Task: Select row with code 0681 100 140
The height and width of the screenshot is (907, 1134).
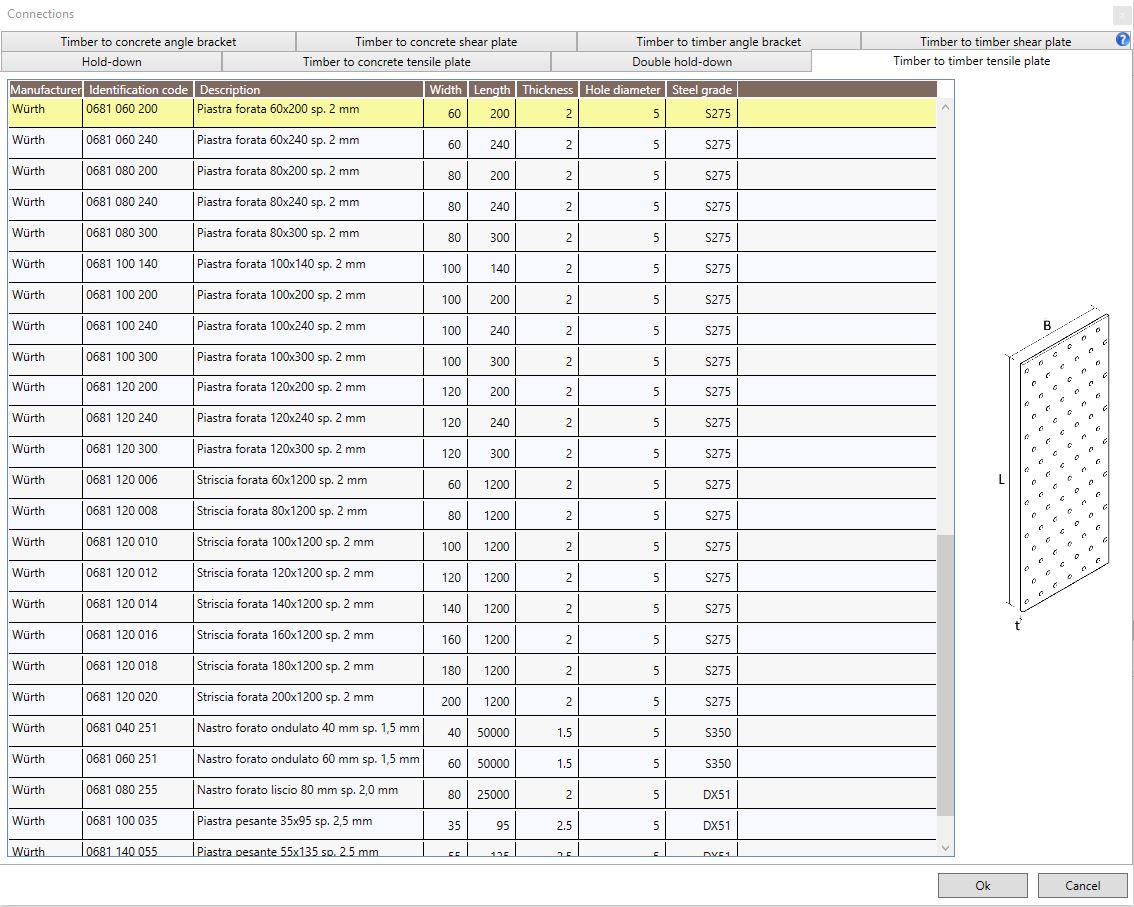Action: (472, 268)
